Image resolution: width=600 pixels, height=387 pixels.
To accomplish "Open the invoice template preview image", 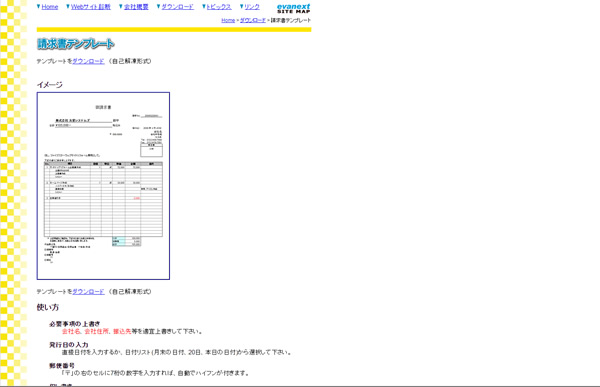I will (x=103, y=186).
